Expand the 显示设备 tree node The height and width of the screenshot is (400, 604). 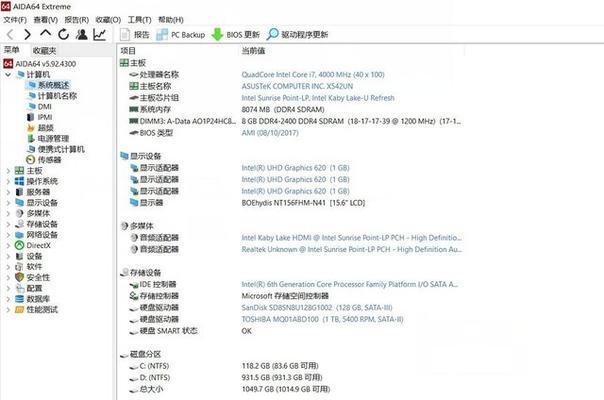tap(8, 203)
